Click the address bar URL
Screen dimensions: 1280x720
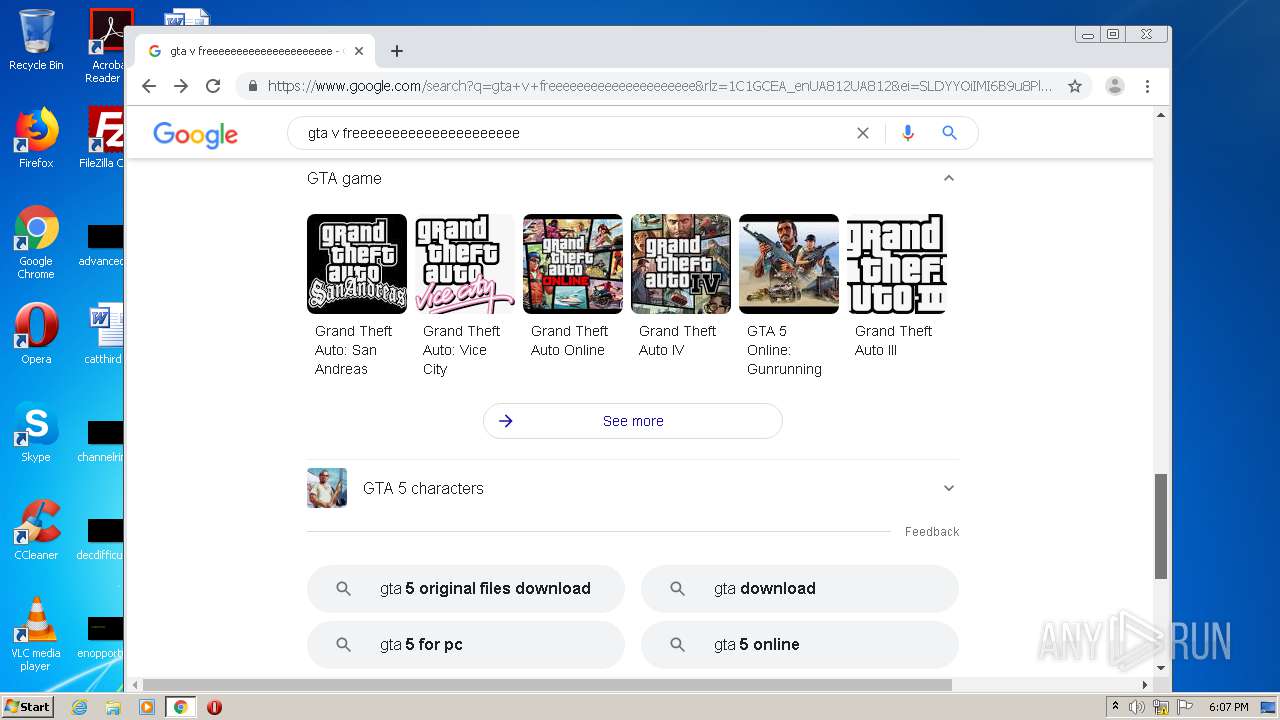tap(660, 86)
